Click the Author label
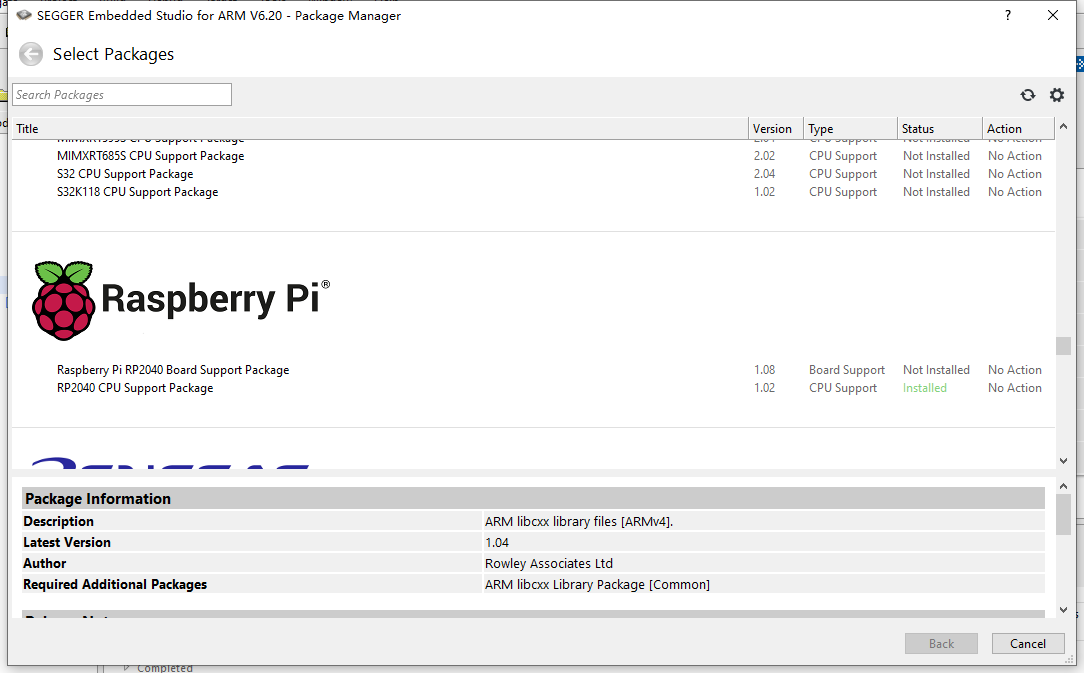 coord(45,564)
